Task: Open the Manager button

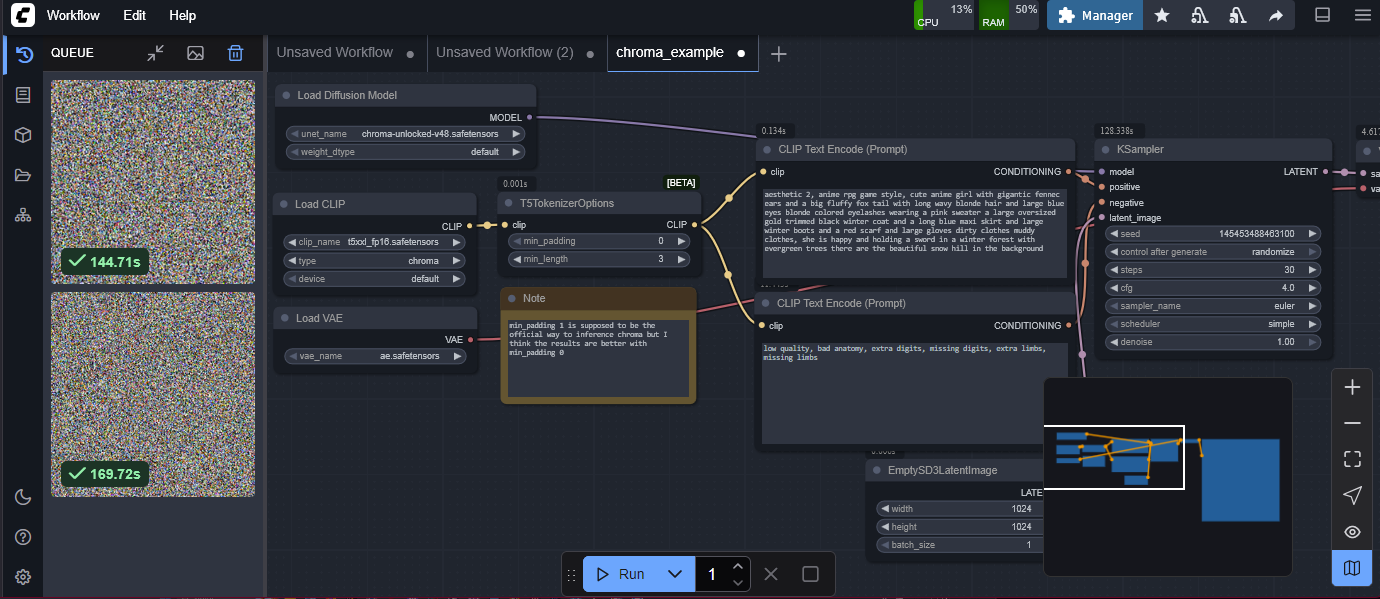Action: (x=1095, y=15)
